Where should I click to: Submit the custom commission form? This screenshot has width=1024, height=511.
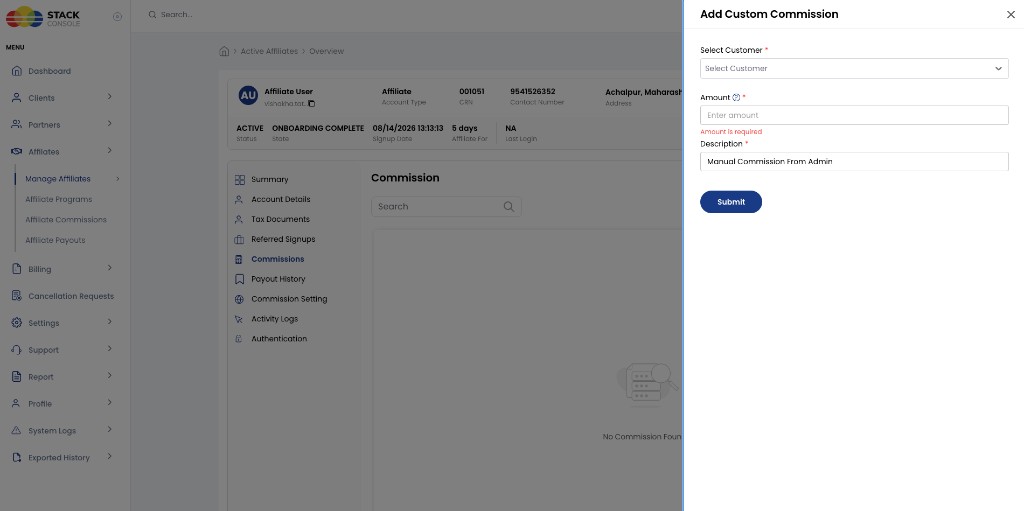pyautogui.click(x=731, y=202)
